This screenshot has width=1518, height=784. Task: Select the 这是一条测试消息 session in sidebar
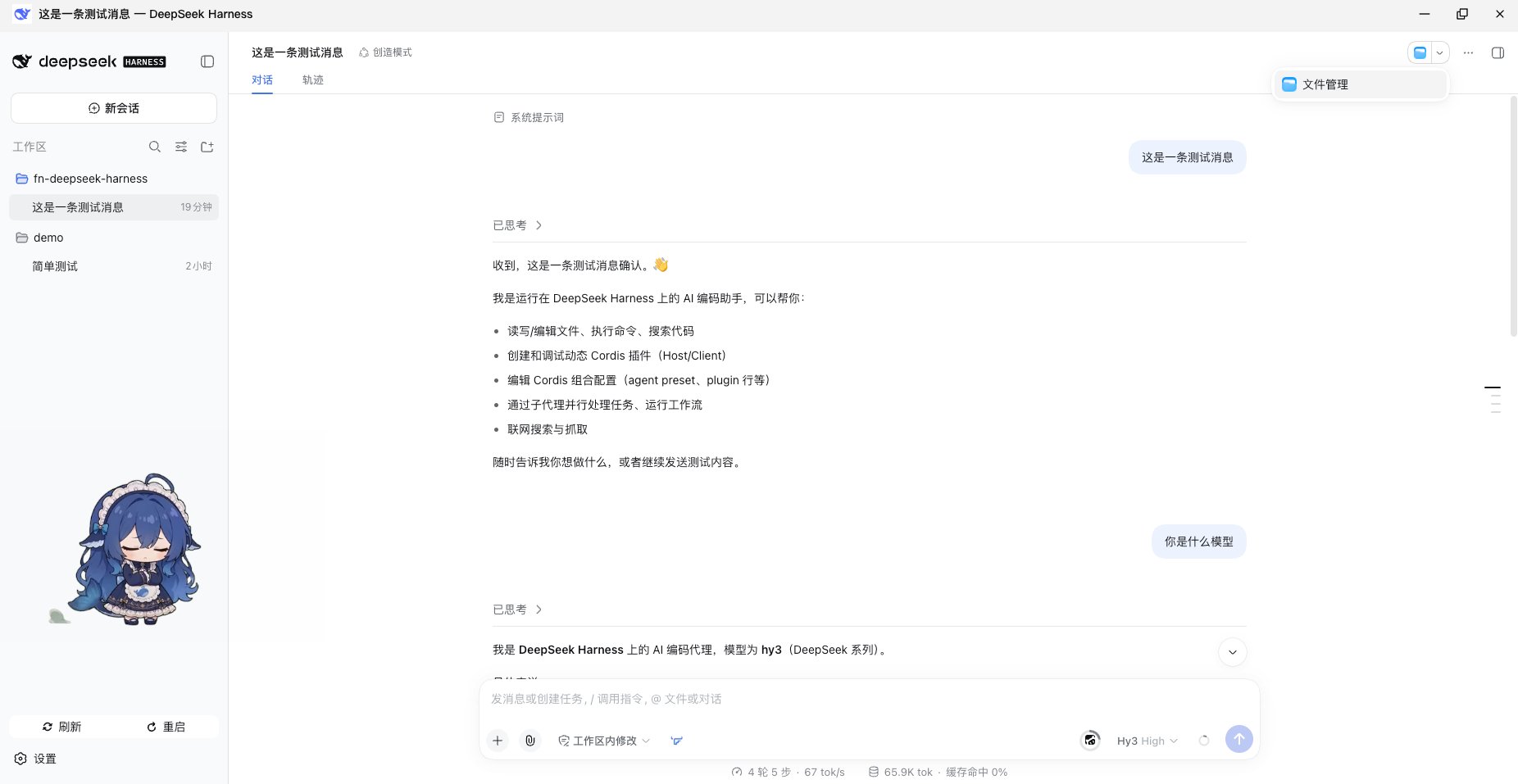[x=114, y=207]
